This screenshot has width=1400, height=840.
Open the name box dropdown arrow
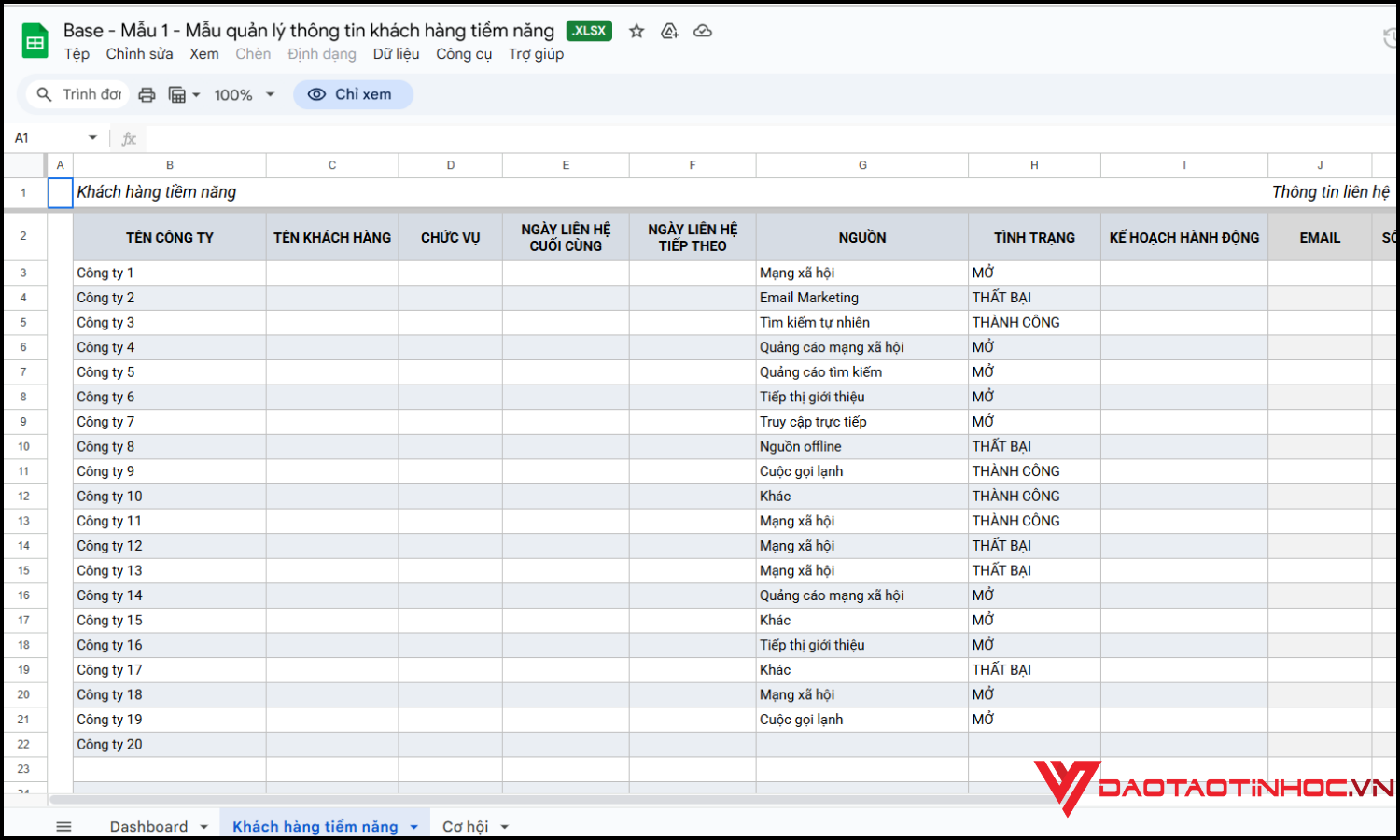(92, 138)
